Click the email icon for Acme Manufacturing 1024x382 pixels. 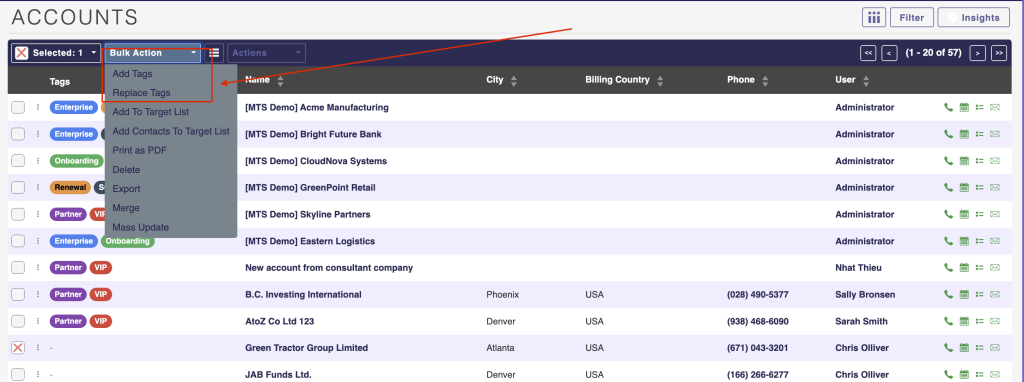[995, 108]
